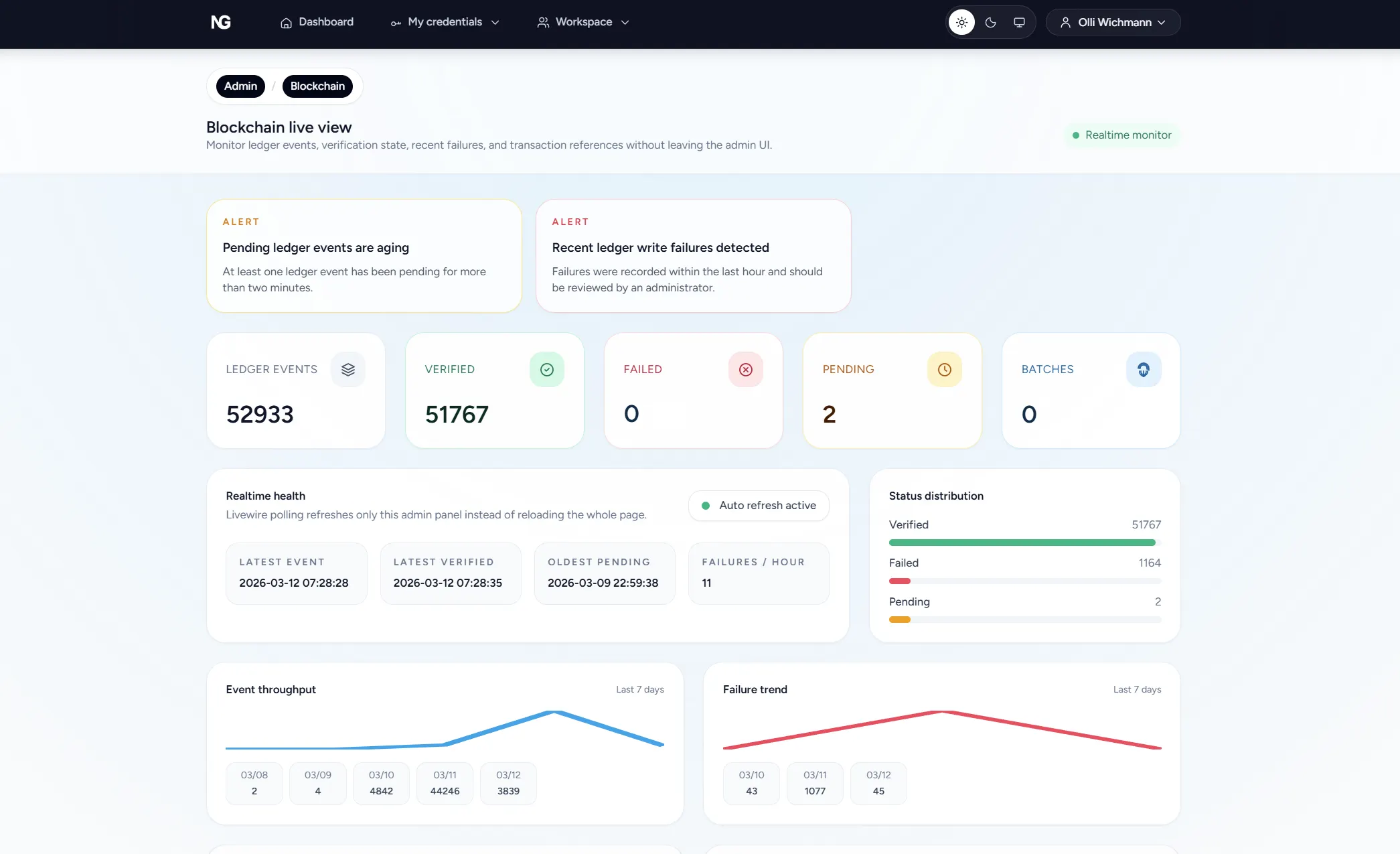Click the green check icon on Verified card

(x=547, y=369)
